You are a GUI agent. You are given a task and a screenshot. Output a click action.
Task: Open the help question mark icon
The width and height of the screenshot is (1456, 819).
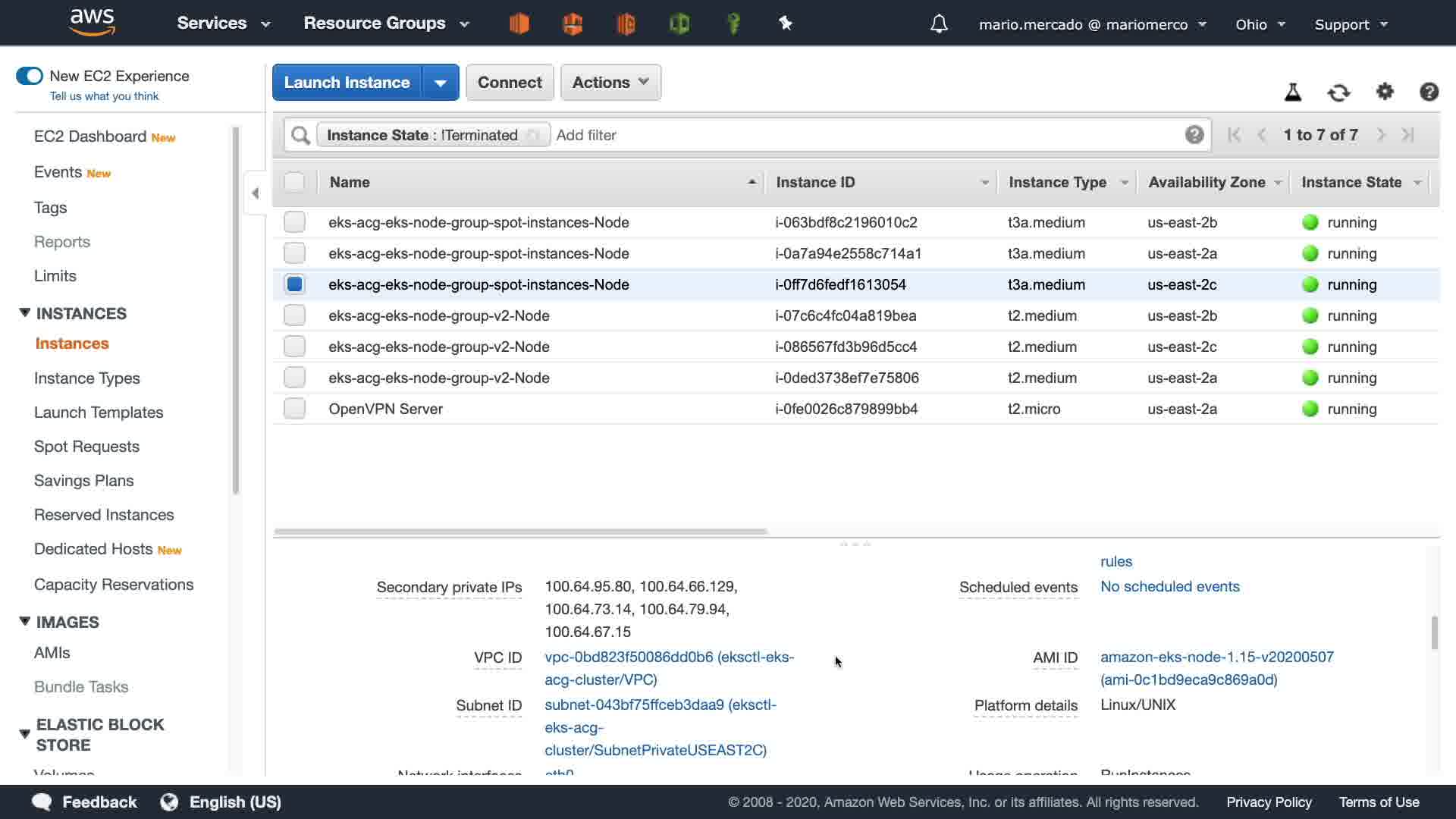1429,92
